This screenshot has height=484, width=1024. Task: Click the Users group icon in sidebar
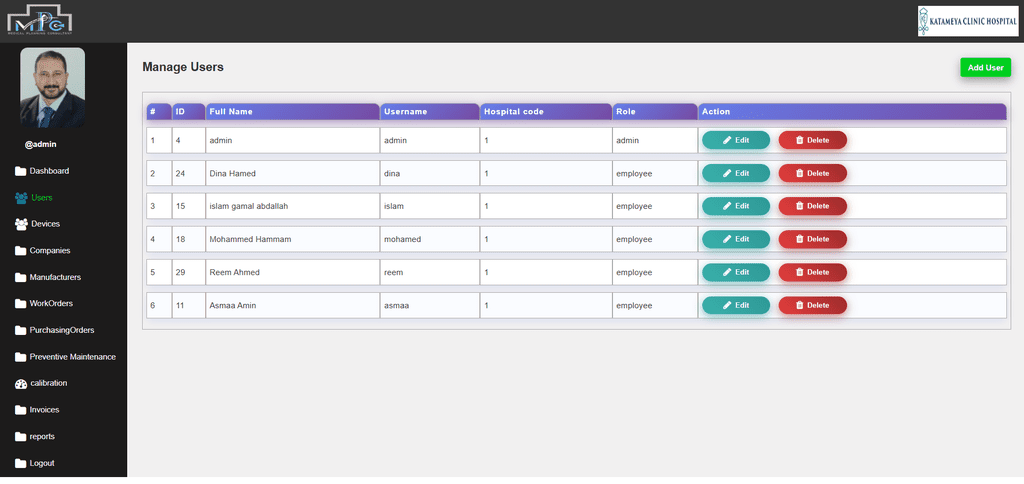[21, 198]
